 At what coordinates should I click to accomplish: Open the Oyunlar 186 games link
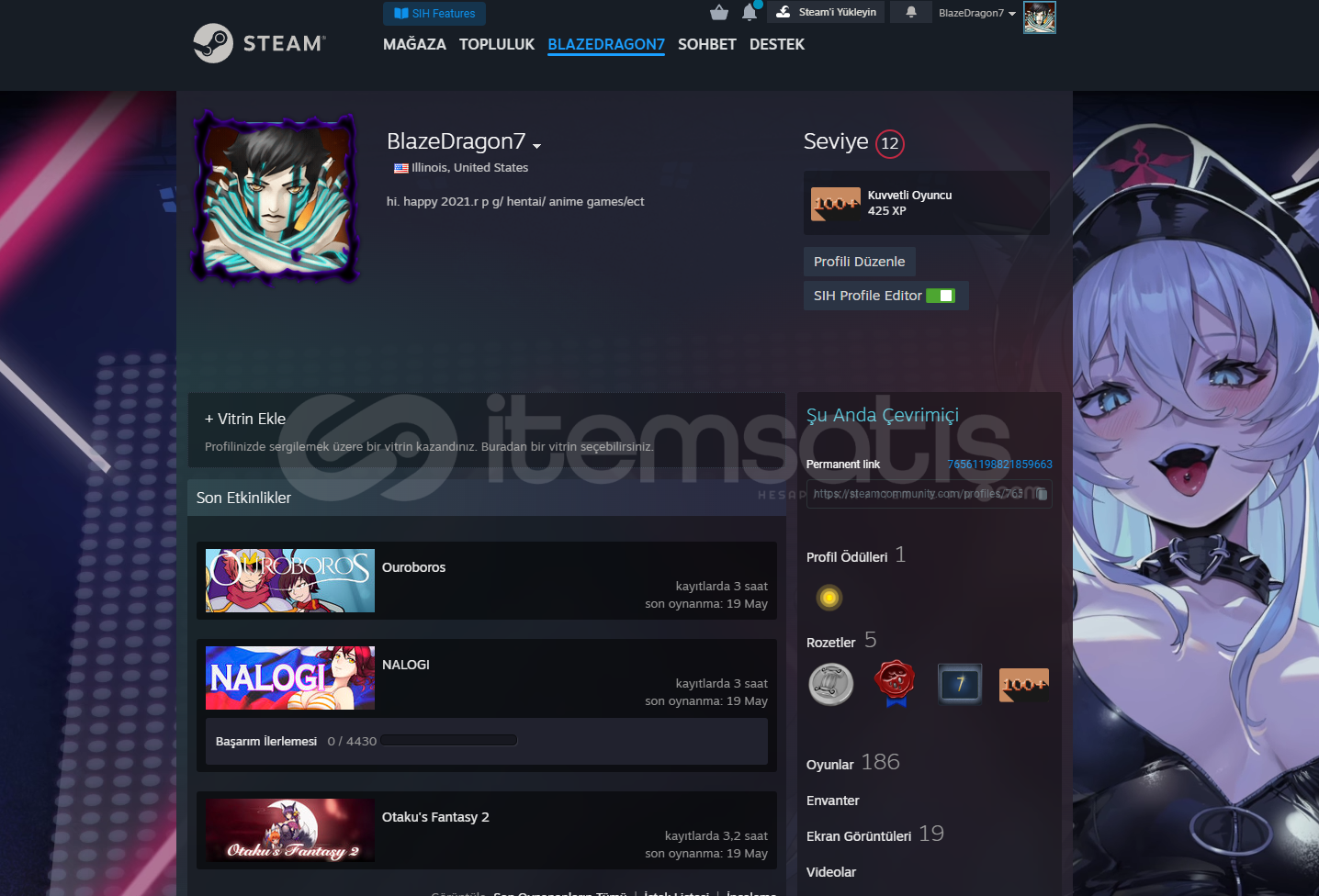tap(853, 763)
